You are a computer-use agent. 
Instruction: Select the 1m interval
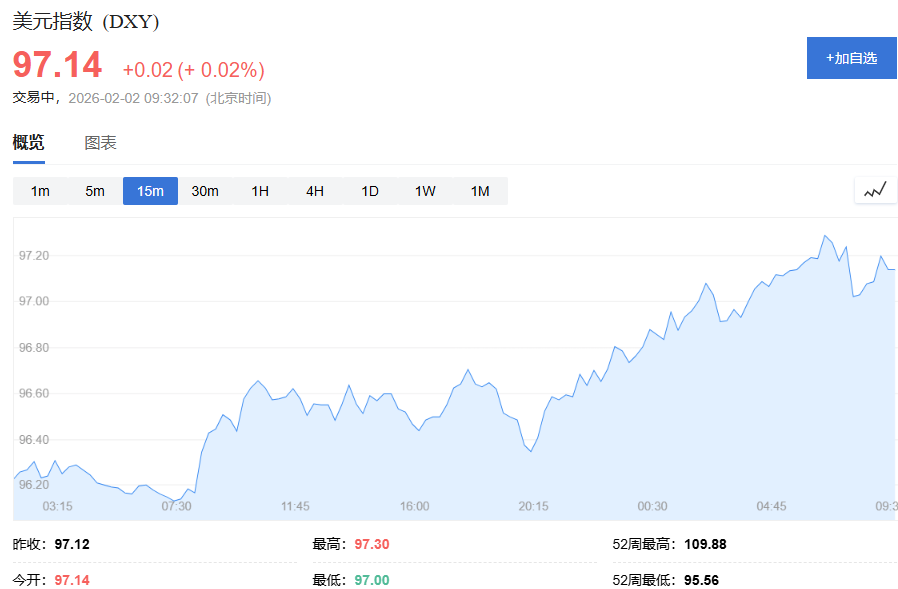click(40, 191)
